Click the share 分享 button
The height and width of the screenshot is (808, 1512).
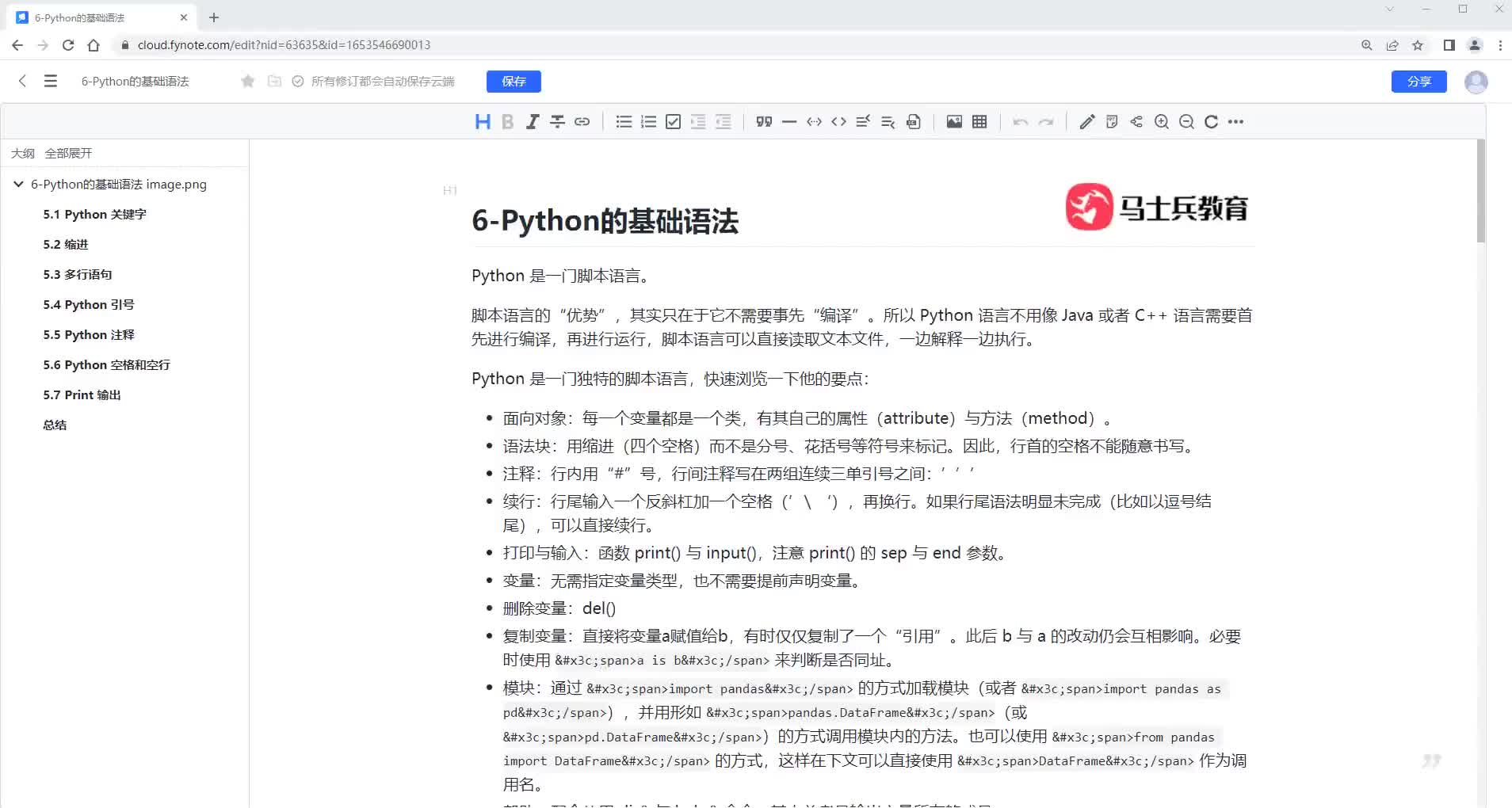(x=1418, y=82)
